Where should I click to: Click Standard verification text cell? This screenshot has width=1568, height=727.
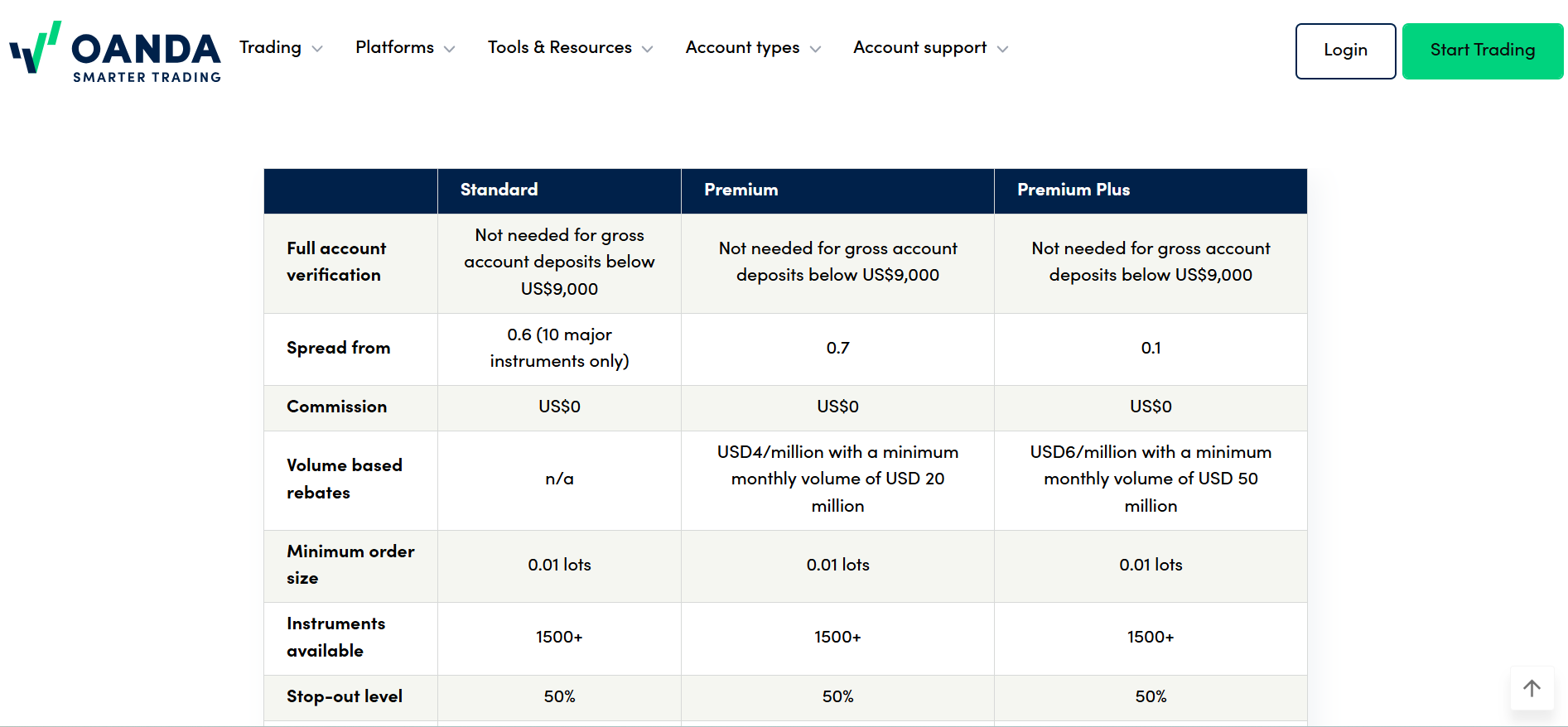pos(559,262)
